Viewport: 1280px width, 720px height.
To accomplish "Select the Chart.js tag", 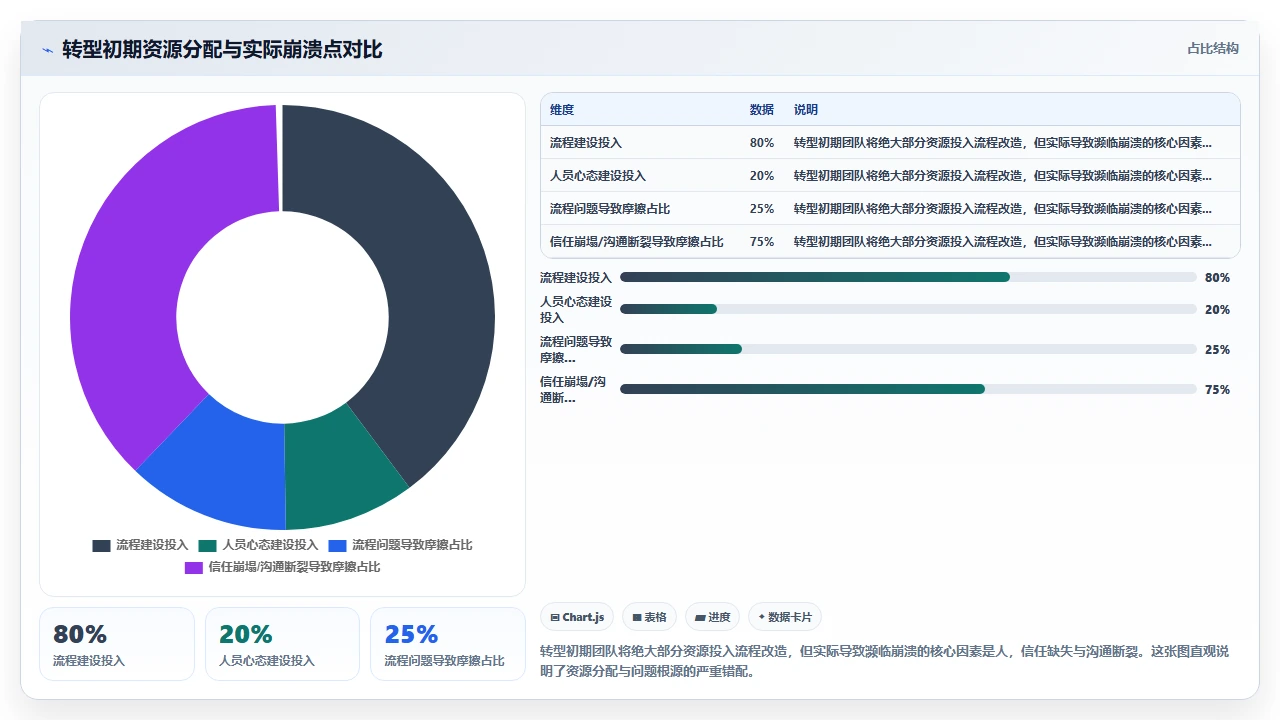I will [577, 617].
